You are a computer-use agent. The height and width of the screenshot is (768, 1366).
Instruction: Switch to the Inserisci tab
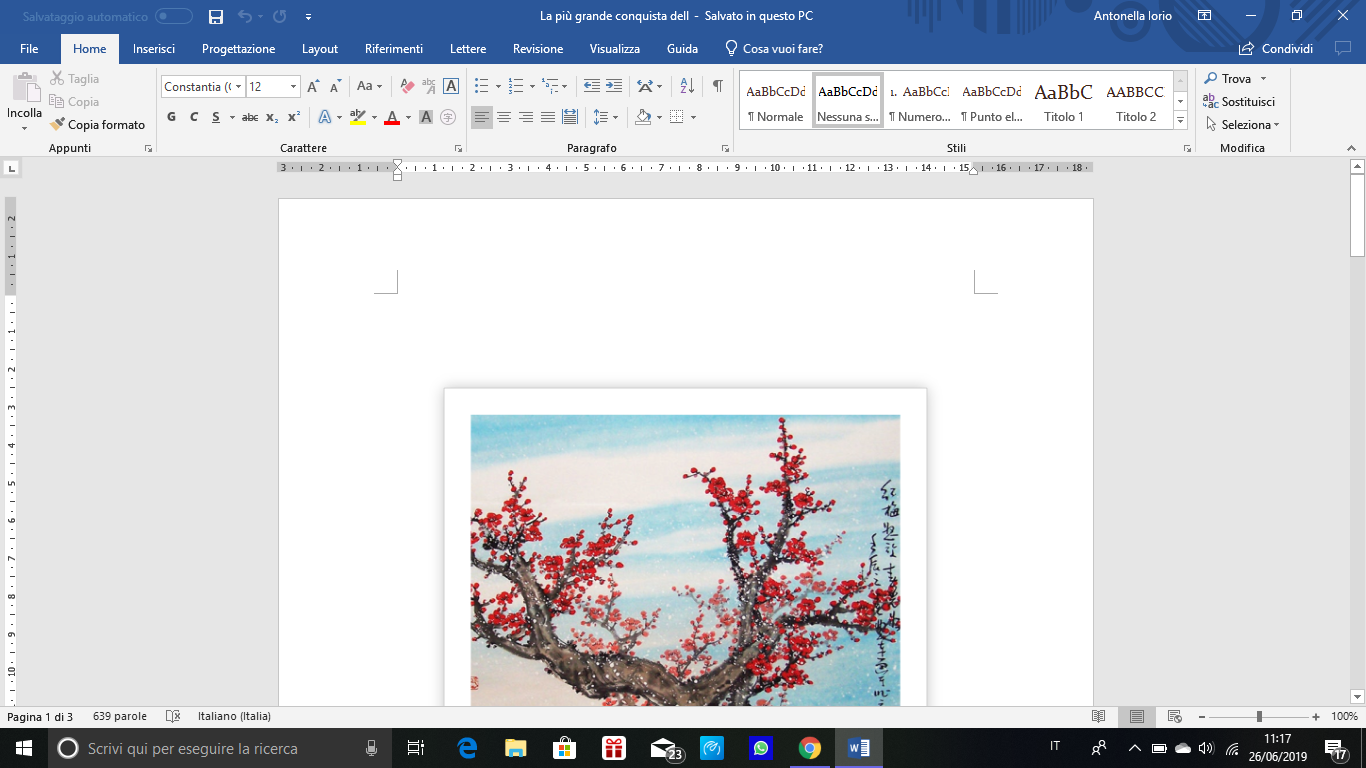[154, 49]
